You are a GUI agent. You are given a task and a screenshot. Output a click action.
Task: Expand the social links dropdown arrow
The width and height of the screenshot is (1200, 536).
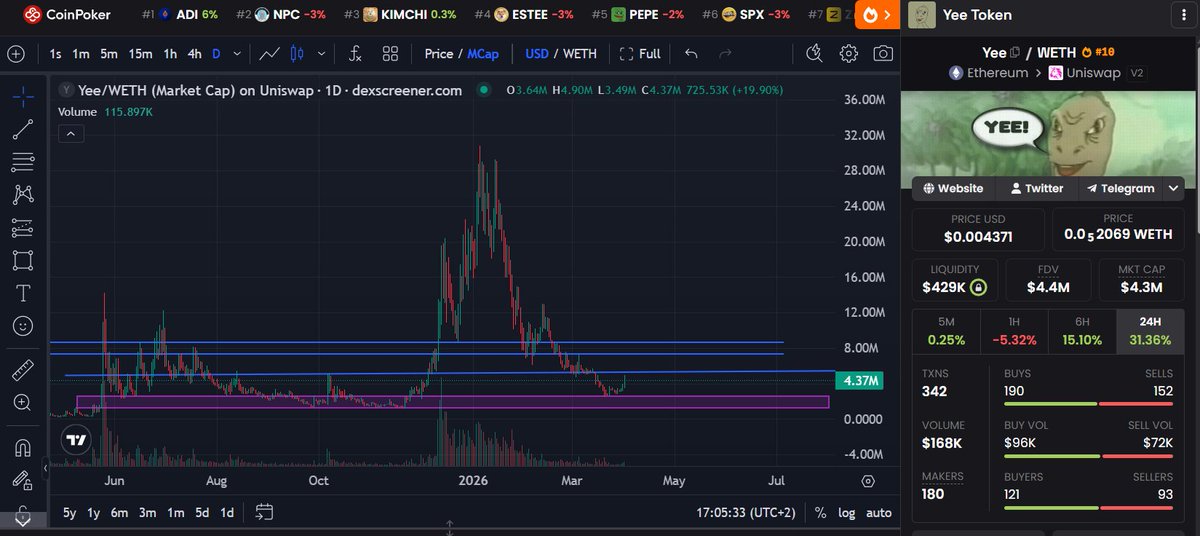click(1174, 188)
